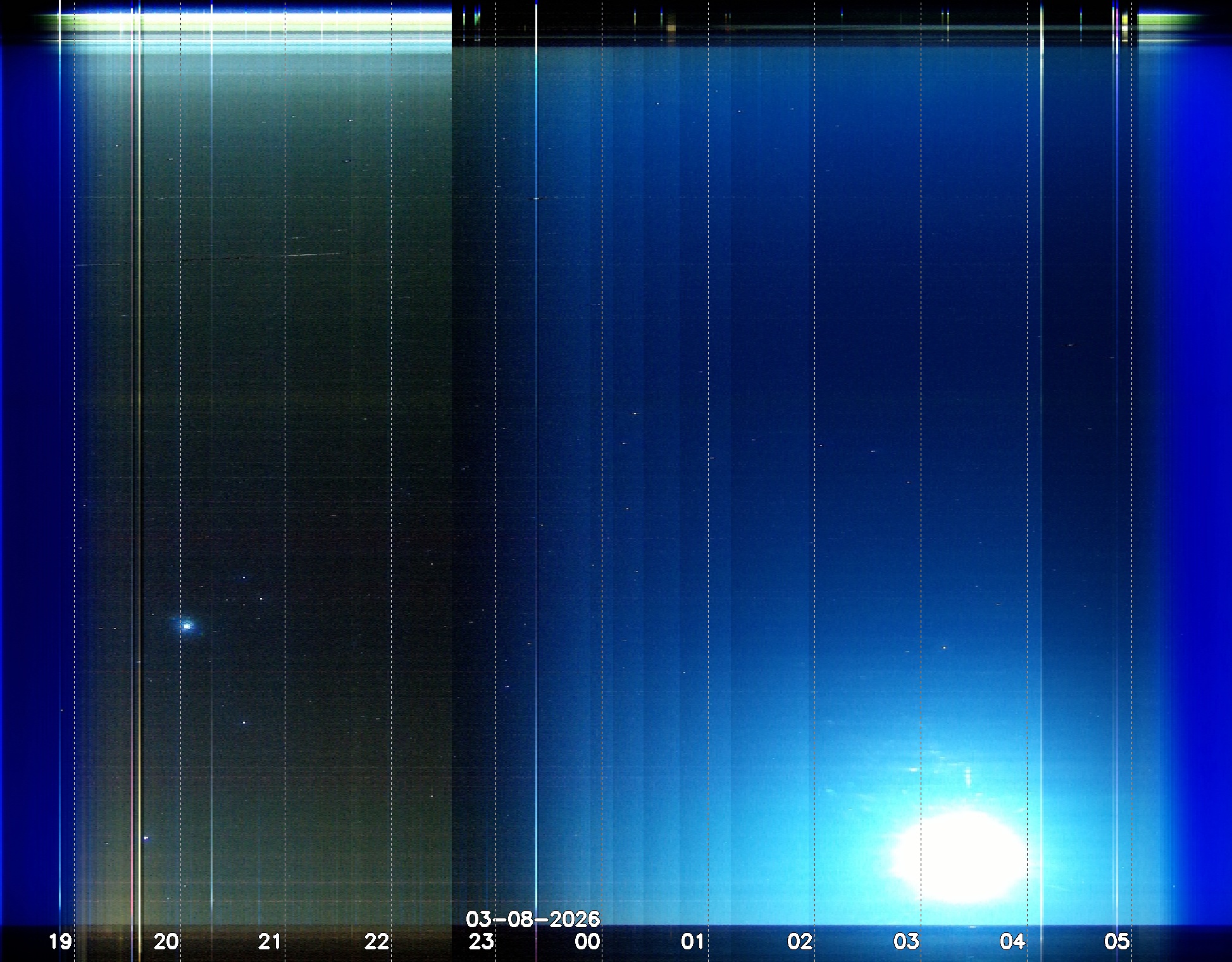This screenshot has width=1232, height=962.
Task: Click the bright blue star near 20h
Action: click(187, 626)
